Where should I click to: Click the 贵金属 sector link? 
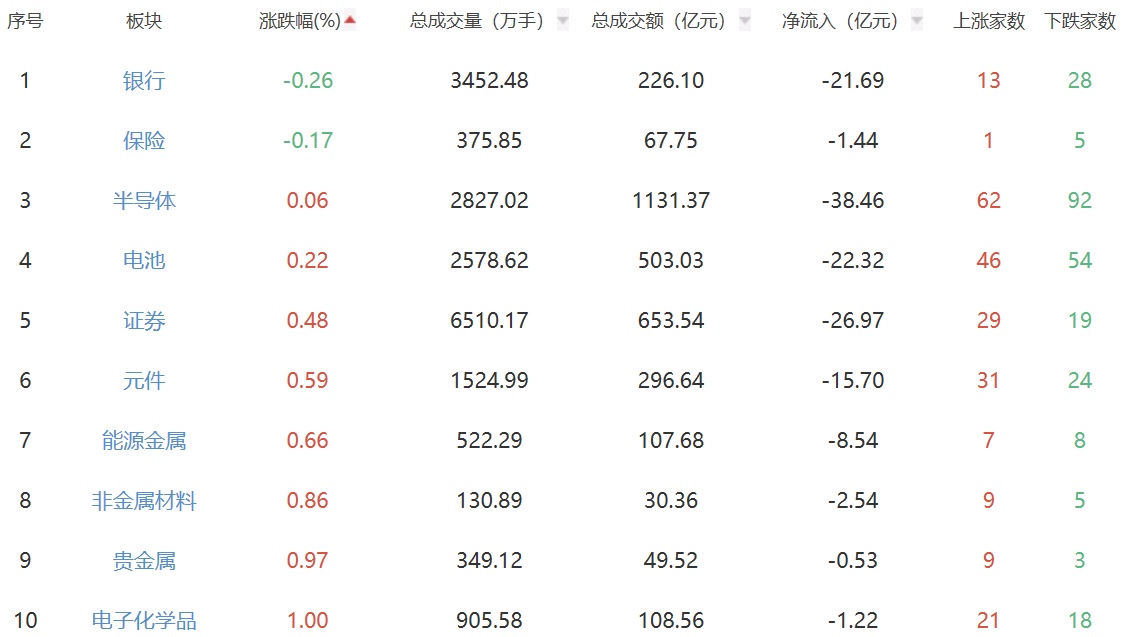[x=144, y=561]
